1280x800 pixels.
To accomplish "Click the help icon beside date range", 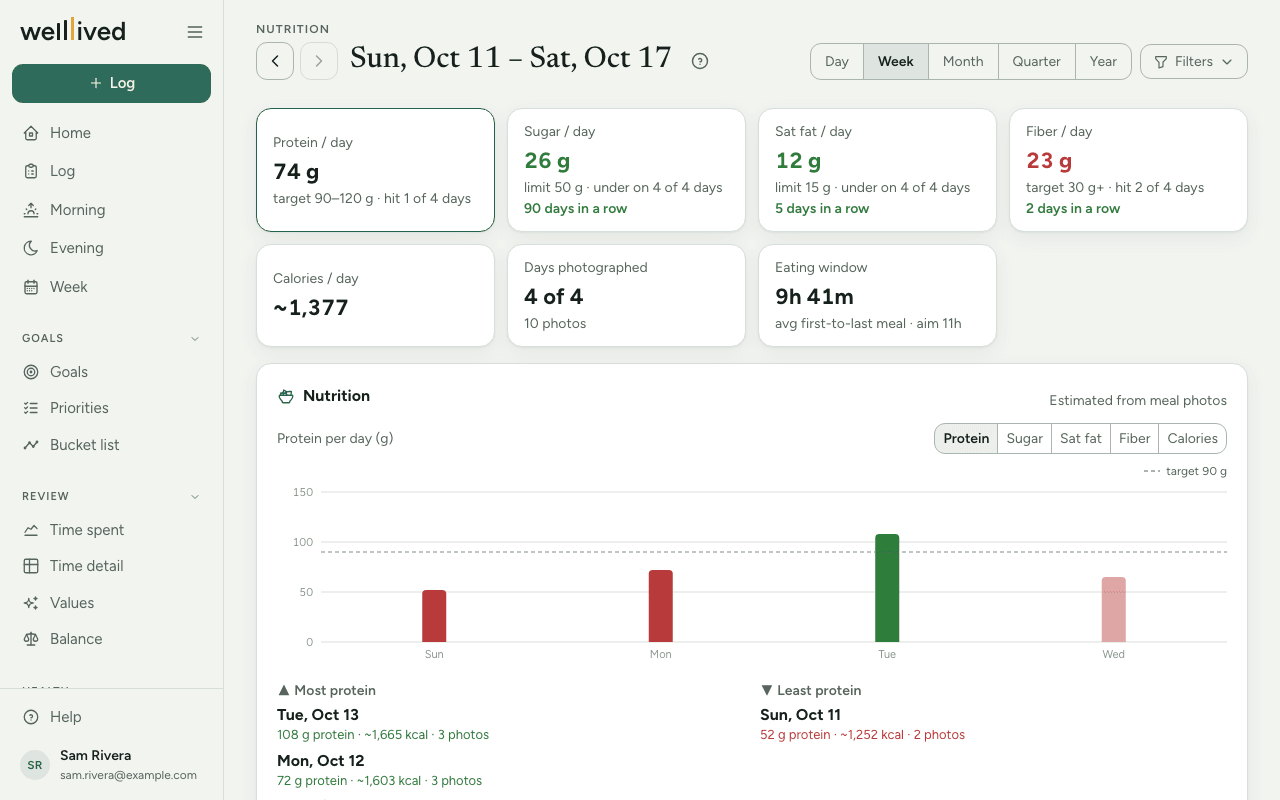I will tap(700, 61).
